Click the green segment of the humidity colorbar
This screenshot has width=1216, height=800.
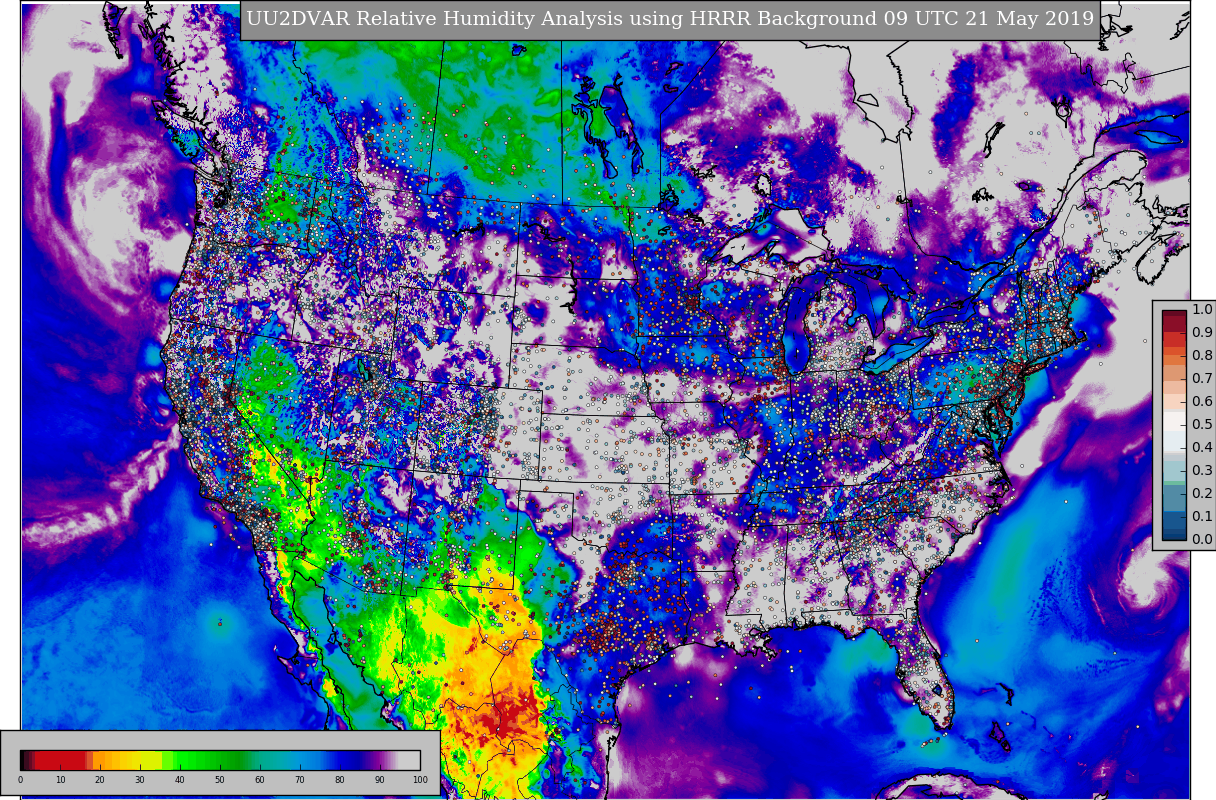point(205,760)
